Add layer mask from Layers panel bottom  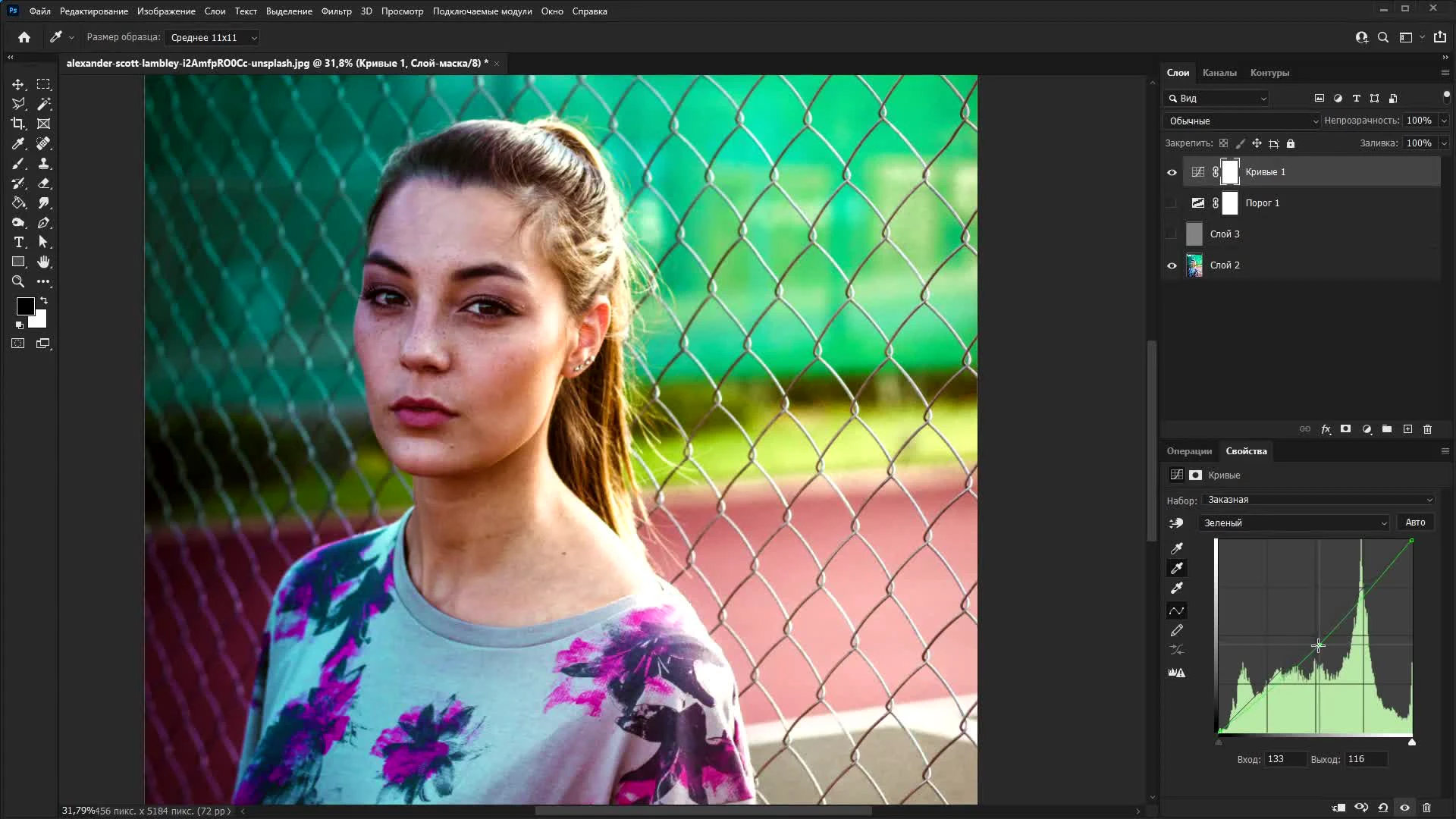point(1345,429)
